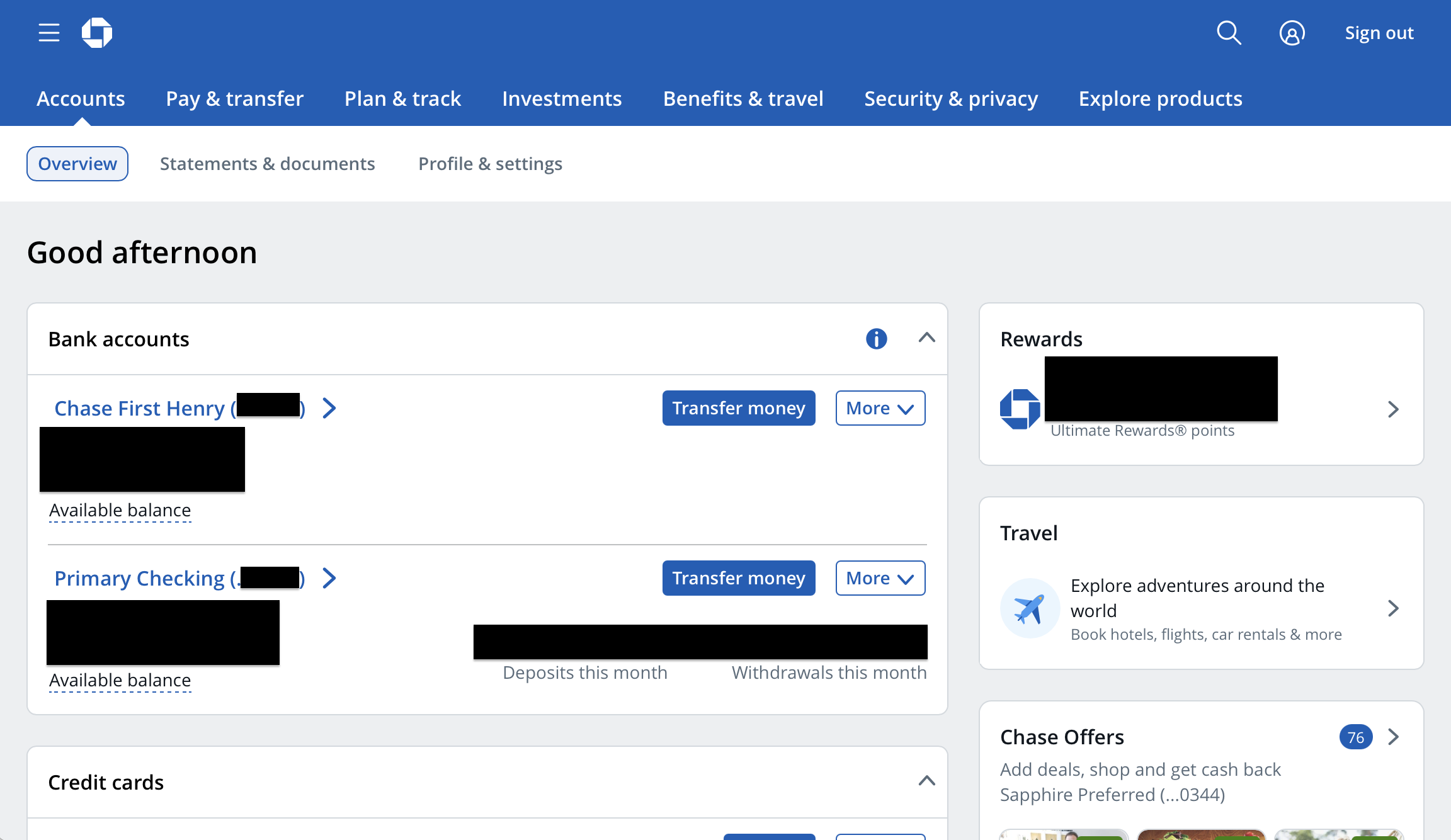Click the airplane travel icon
Screen dimensions: 1451x840
pyautogui.click(x=1030, y=608)
